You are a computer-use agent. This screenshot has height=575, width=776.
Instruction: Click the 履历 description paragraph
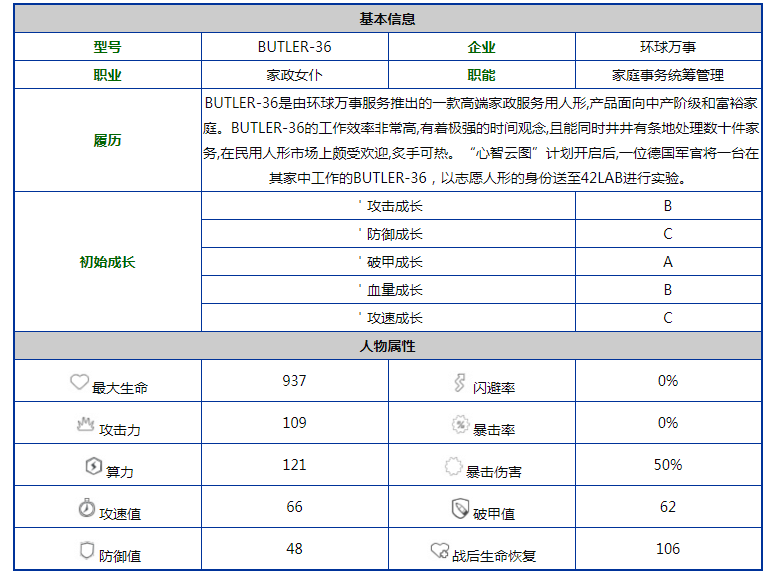[481, 140]
